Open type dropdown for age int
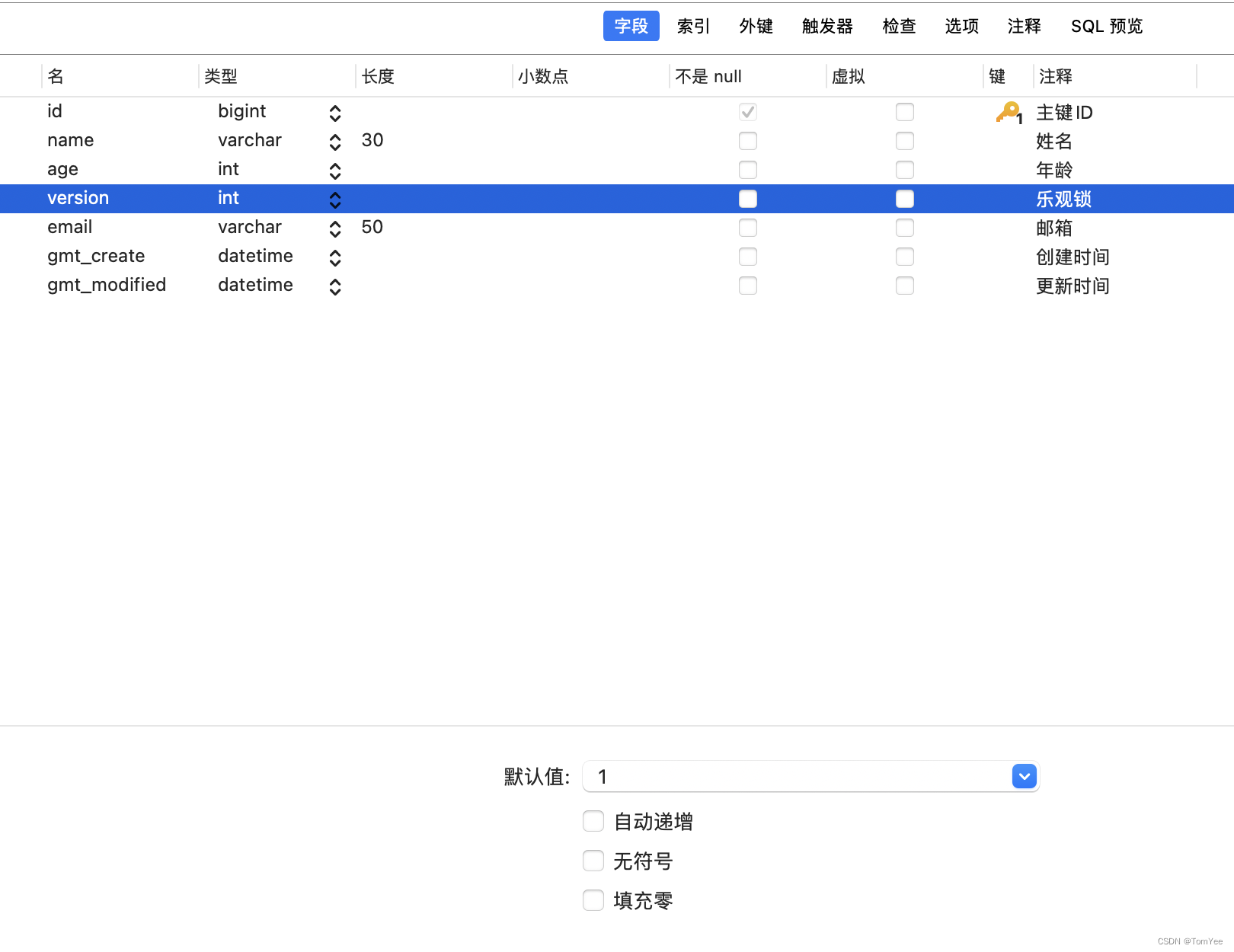 pyautogui.click(x=335, y=171)
